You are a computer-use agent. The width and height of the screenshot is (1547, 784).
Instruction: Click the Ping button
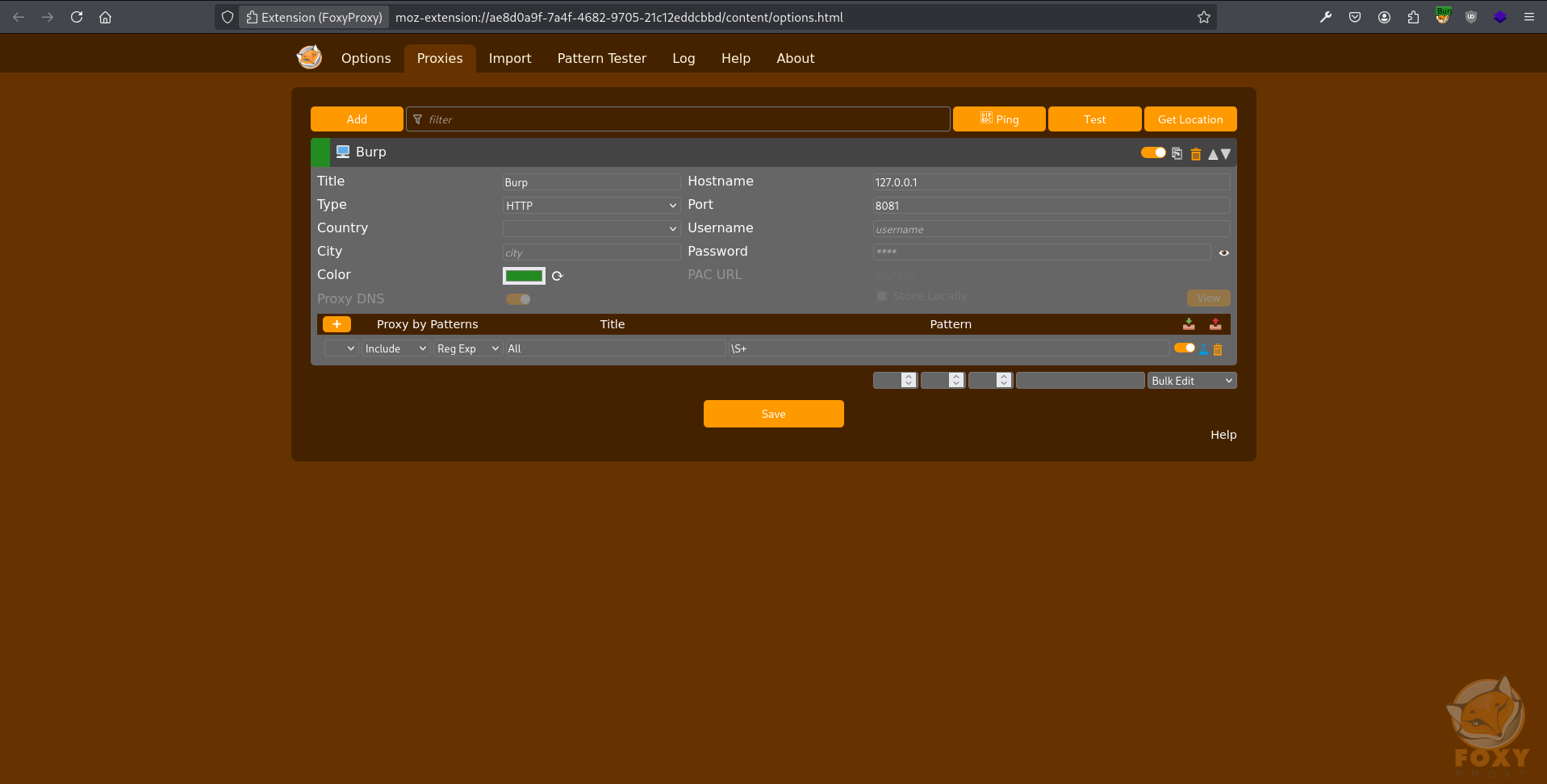999,119
